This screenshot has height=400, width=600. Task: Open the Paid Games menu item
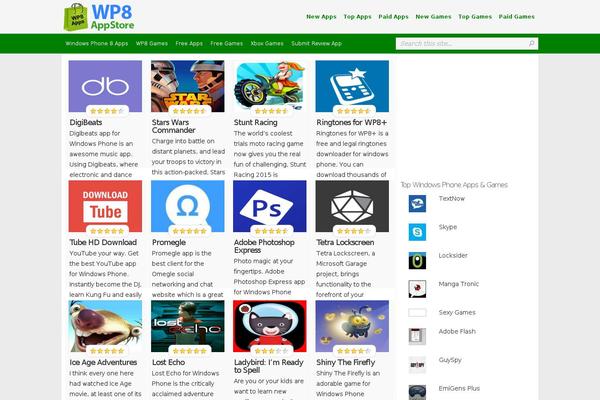(x=517, y=17)
